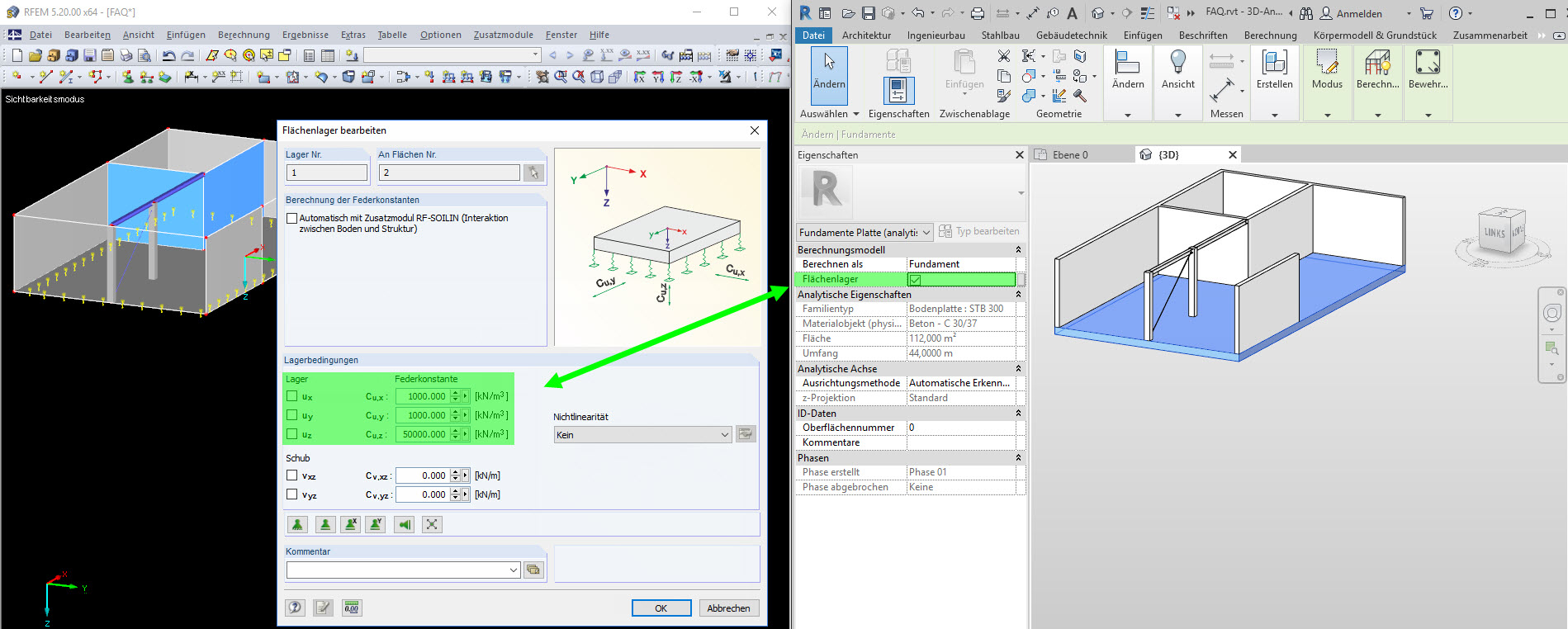
Task: Click the Revit cut geometry scissors icon
Action: tap(1003, 56)
